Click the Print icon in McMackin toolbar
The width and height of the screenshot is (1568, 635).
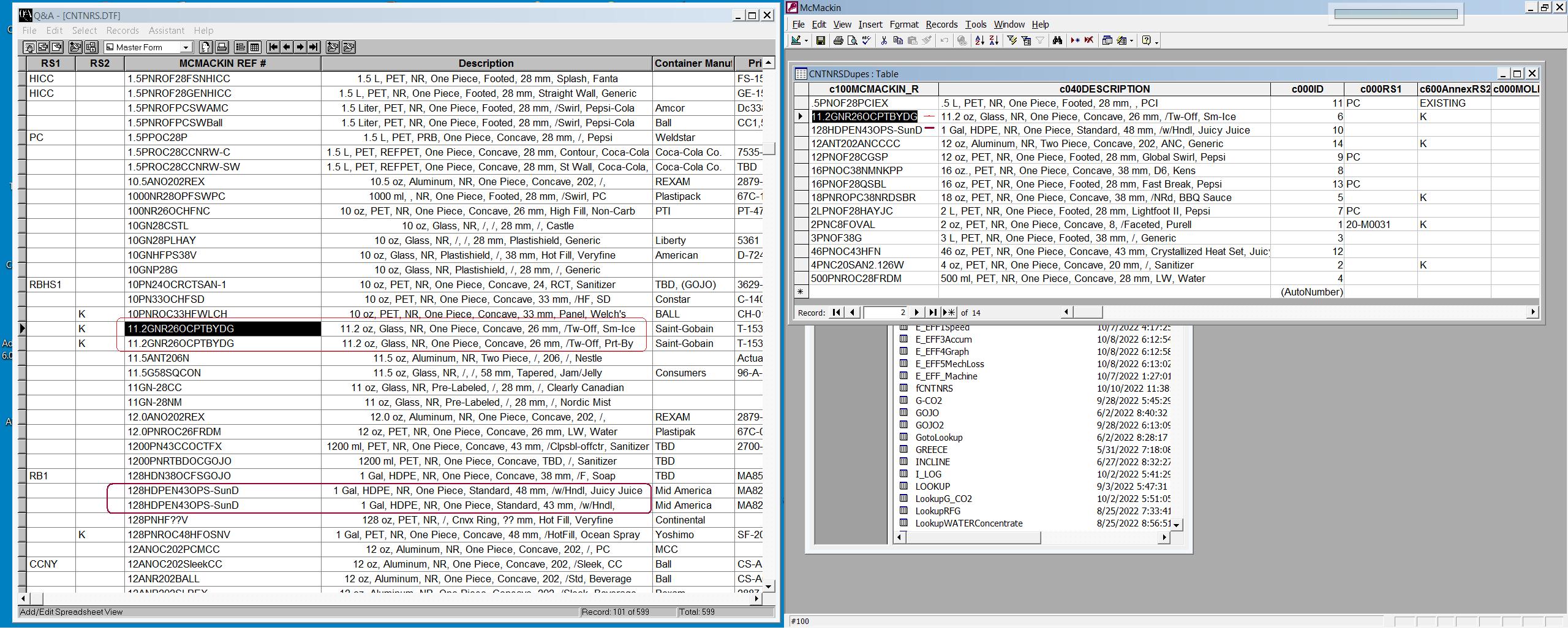(839, 40)
